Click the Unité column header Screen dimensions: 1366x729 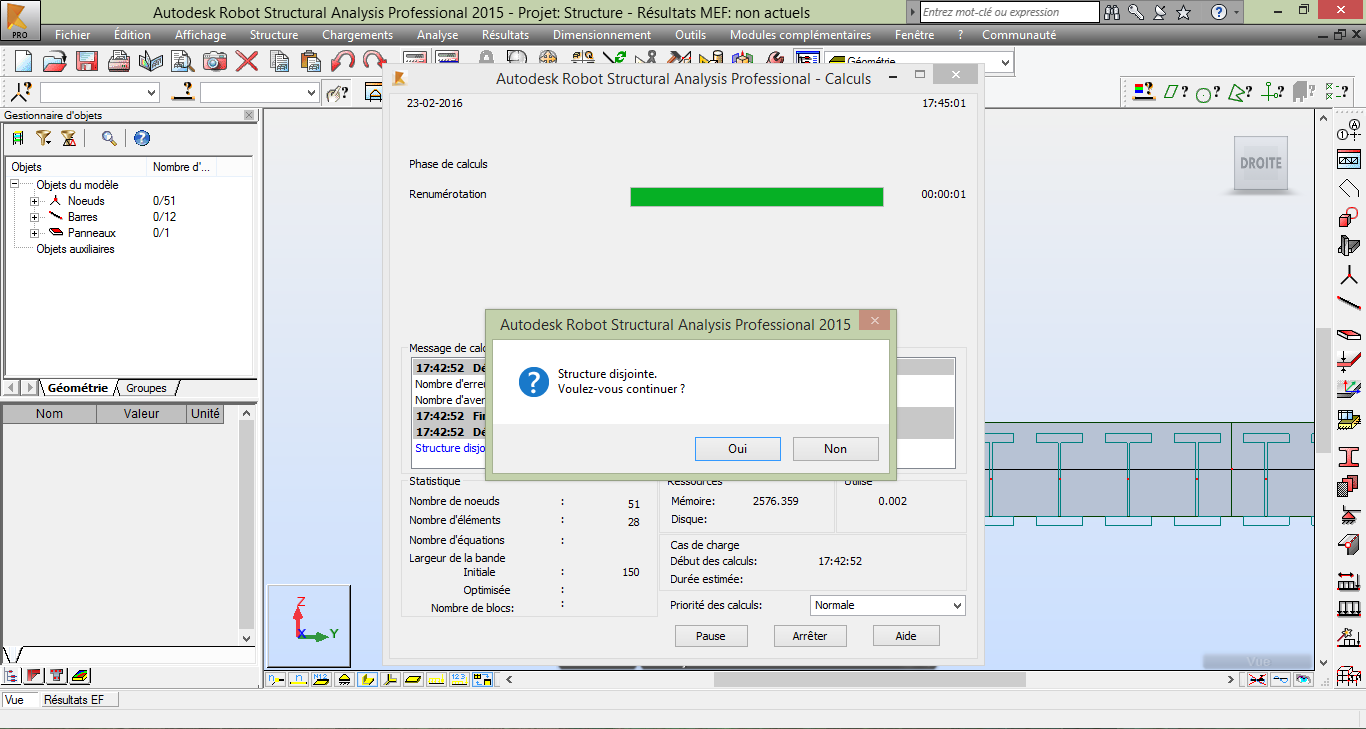click(205, 414)
